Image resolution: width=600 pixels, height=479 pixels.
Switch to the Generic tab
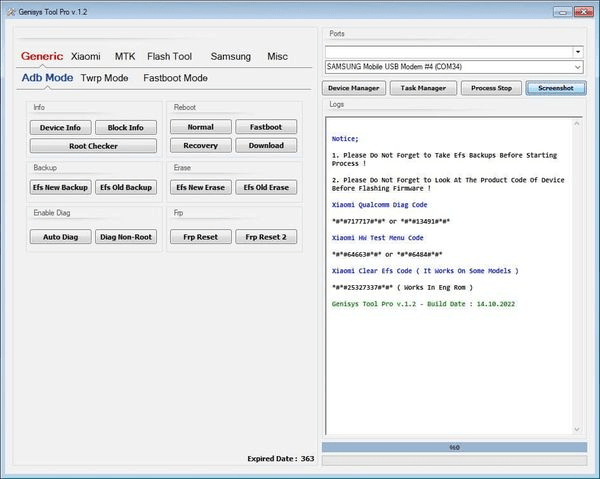(42, 57)
